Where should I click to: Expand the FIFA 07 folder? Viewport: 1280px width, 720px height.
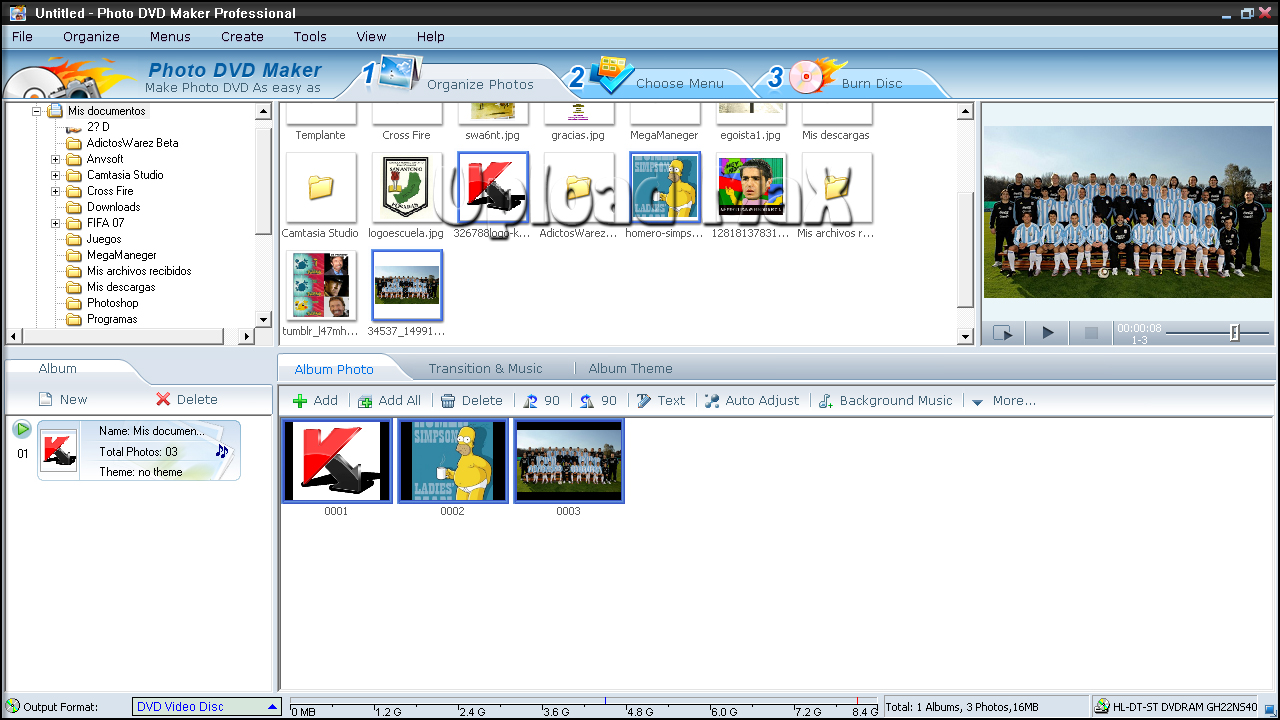tap(56, 223)
